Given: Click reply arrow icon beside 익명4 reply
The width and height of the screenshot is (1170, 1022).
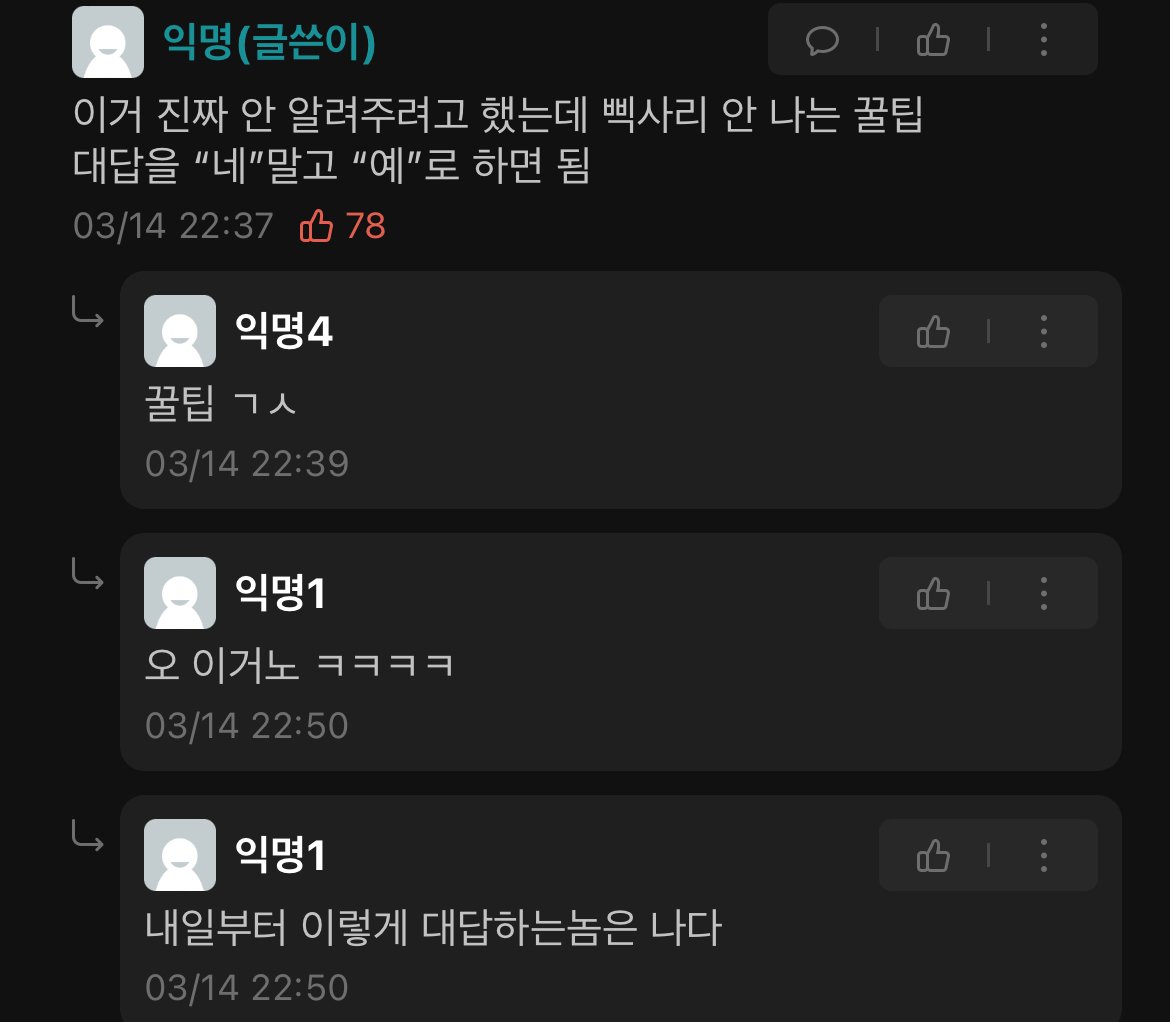Looking at the screenshot, I should 87,312.
